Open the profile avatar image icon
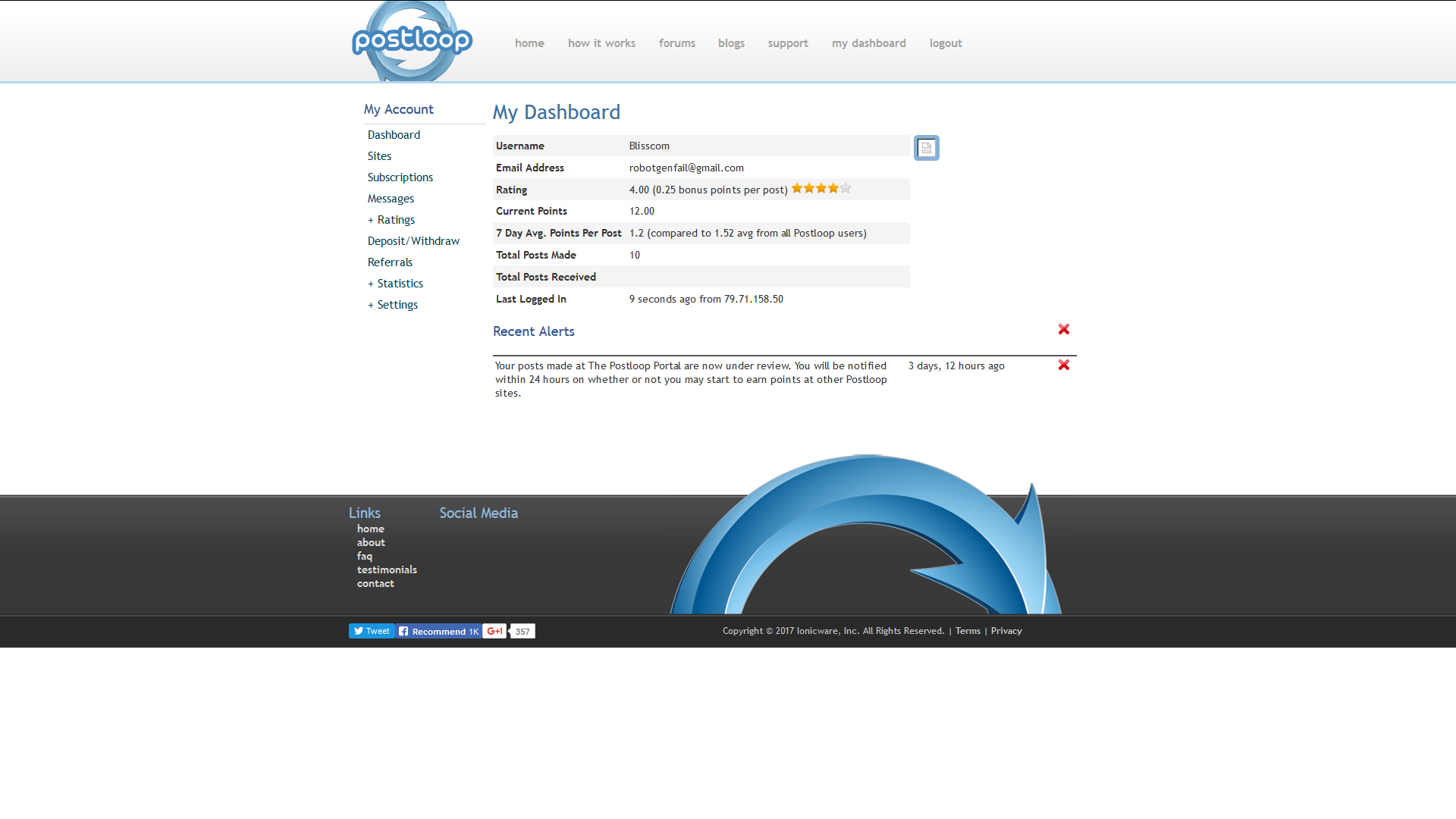This screenshot has width=1456, height=819. 927,148
